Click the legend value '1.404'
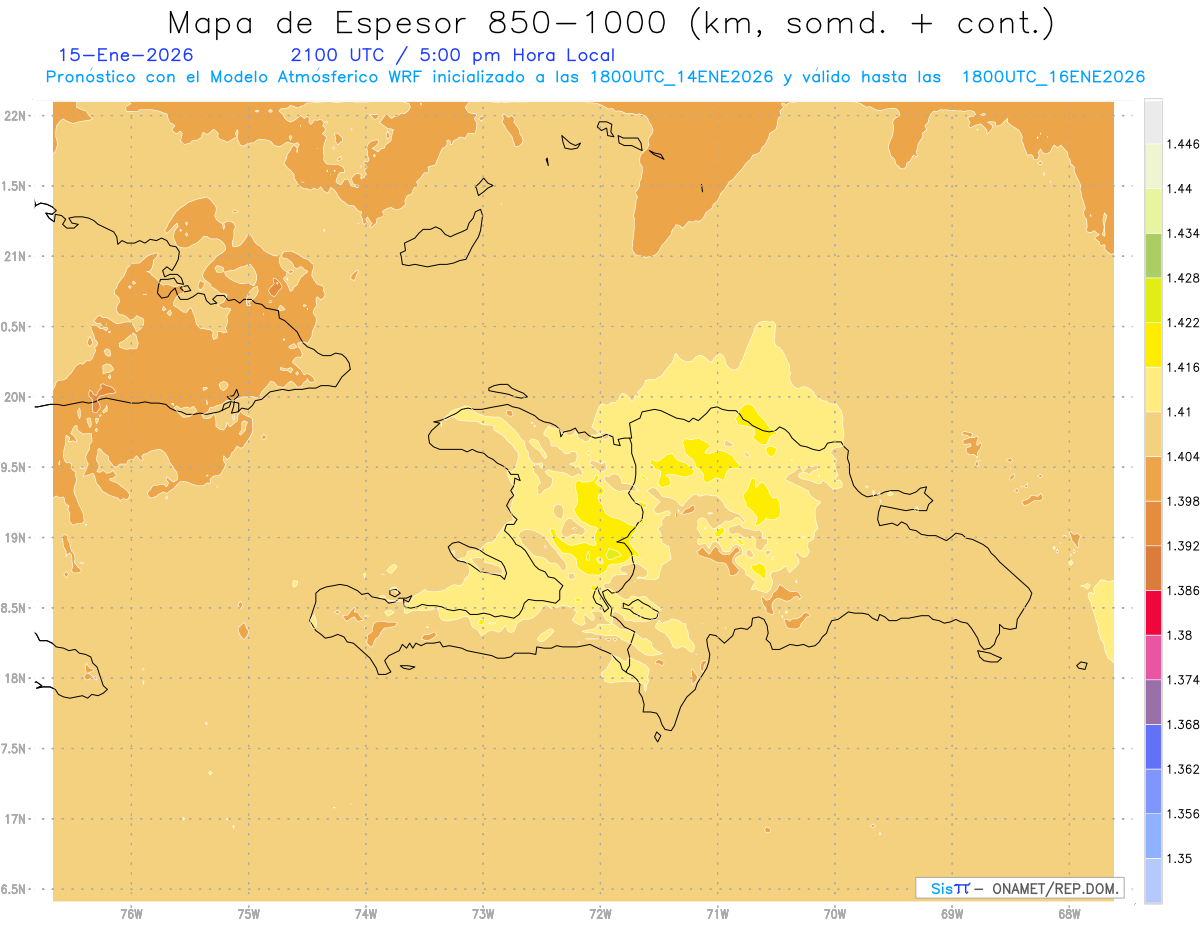The image size is (1200, 927). (x=1183, y=456)
